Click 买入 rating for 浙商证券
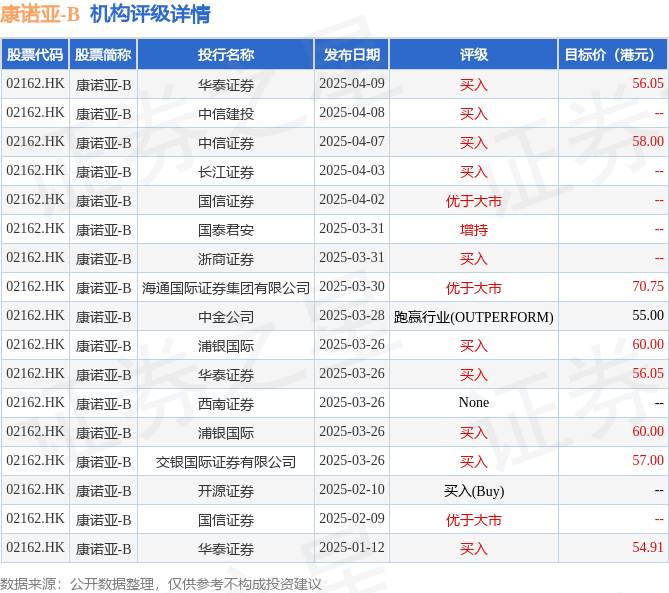 (x=474, y=259)
